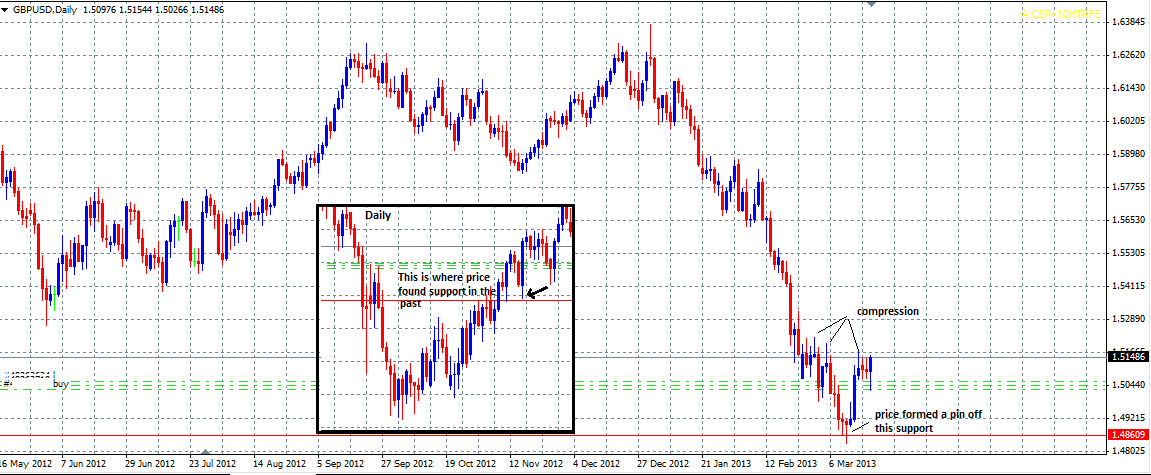
Task: Click the 1.57755 price axis label
Action: coord(1127,187)
